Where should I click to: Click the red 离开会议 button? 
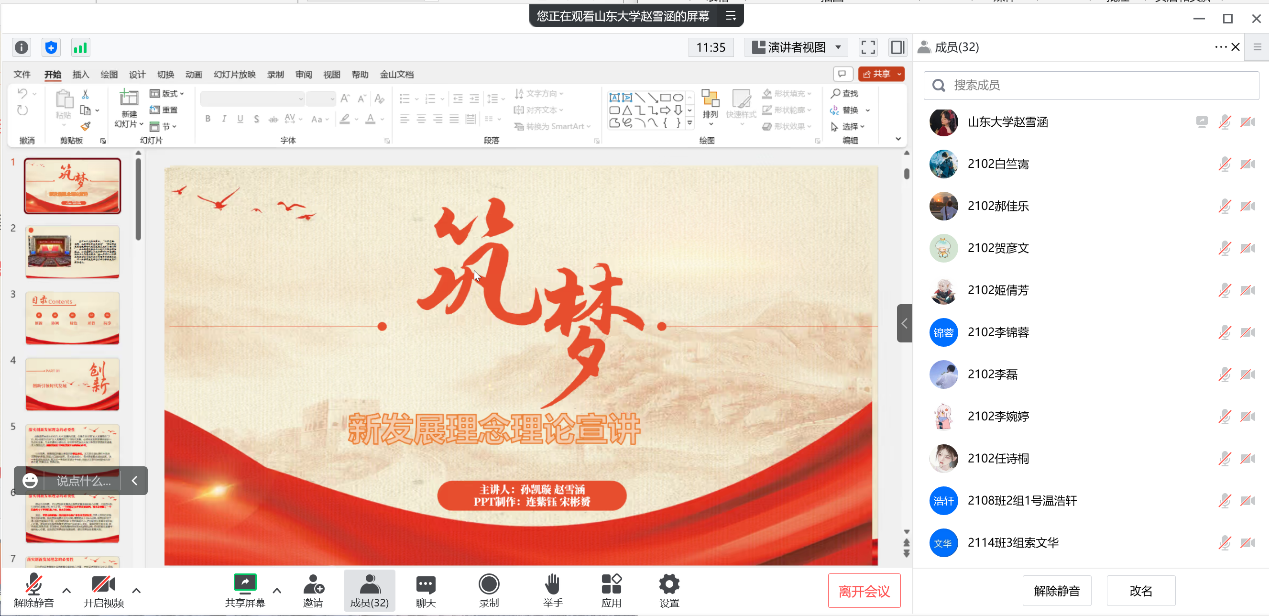click(864, 591)
